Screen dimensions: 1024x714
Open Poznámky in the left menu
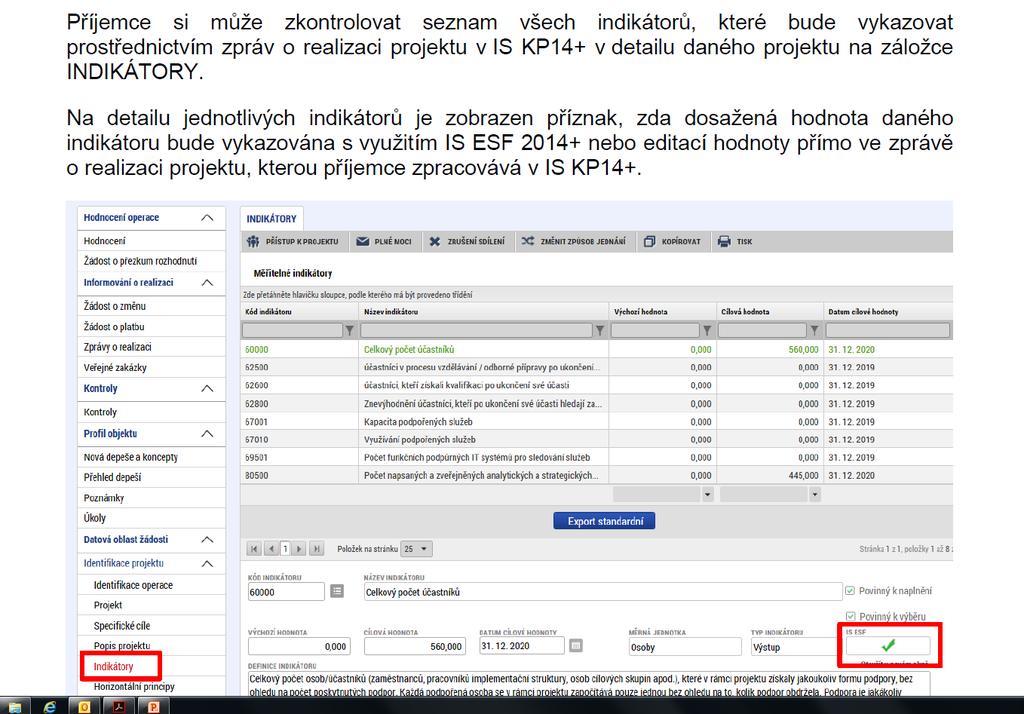[104, 498]
